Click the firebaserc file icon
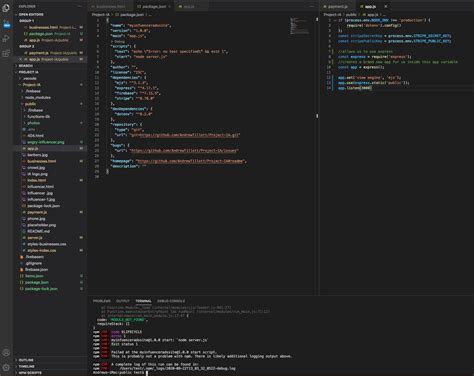Screen dimensions: 474x376 22,257
